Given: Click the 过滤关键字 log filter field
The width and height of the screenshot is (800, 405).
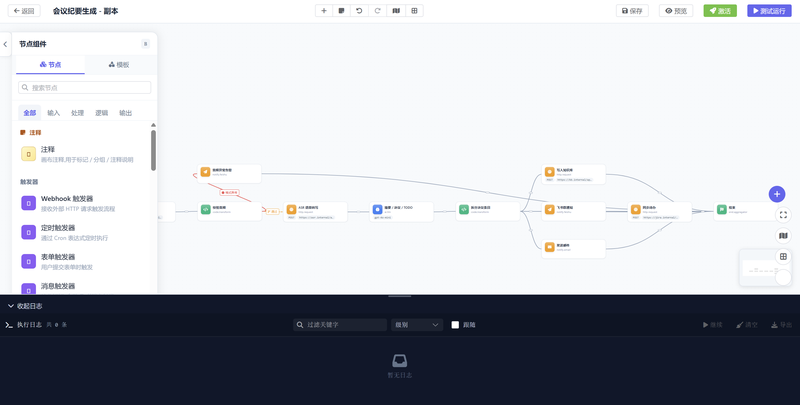Looking at the screenshot, I should pos(340,325).
